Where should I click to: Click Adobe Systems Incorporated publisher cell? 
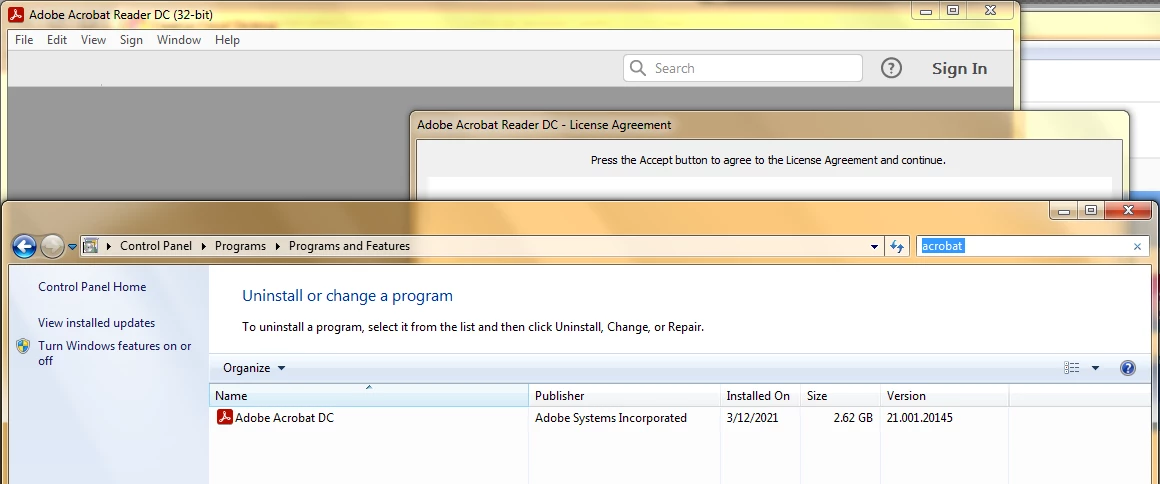click(611, 418)
